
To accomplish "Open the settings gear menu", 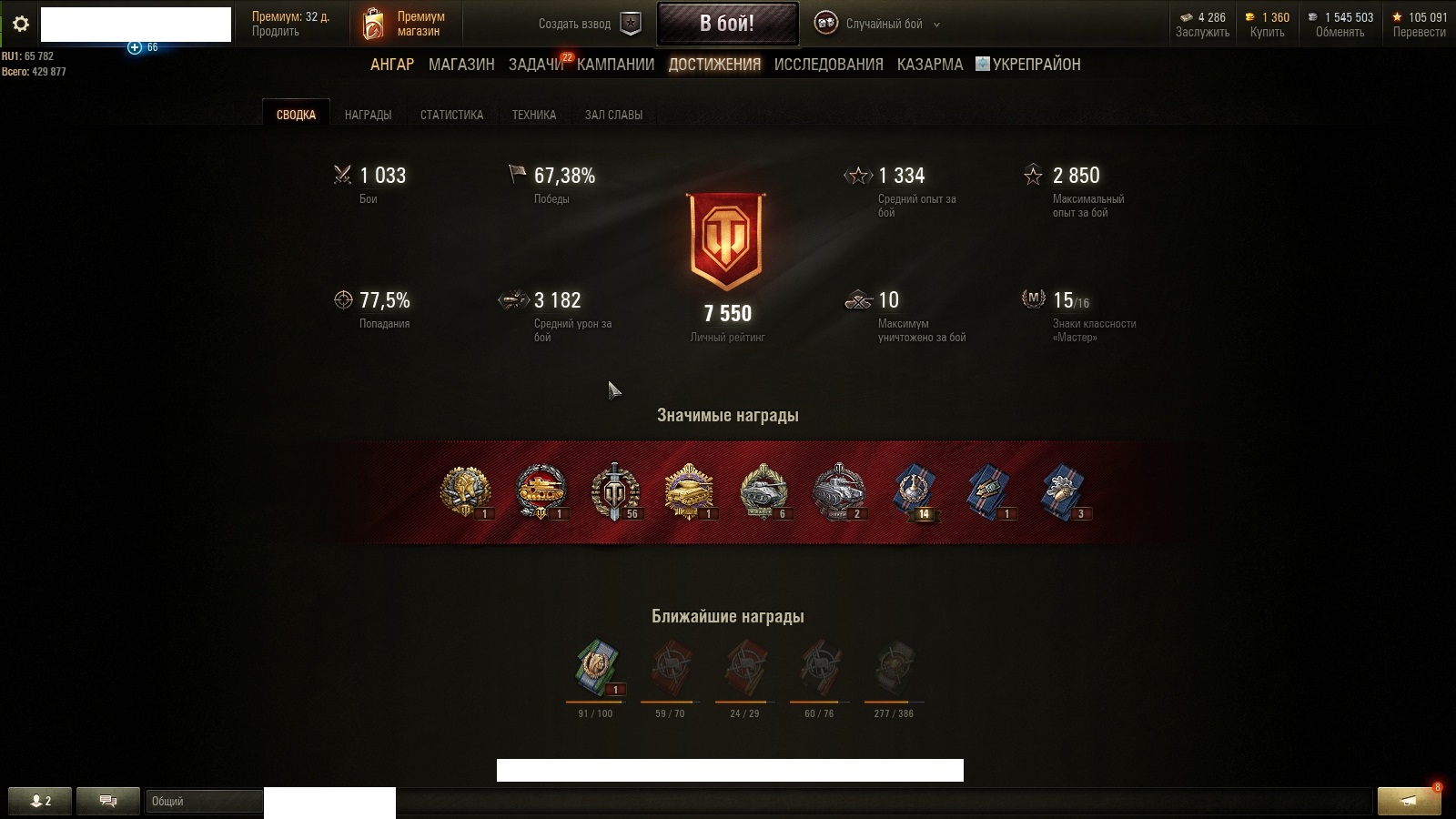I will (x=20, y=25).
